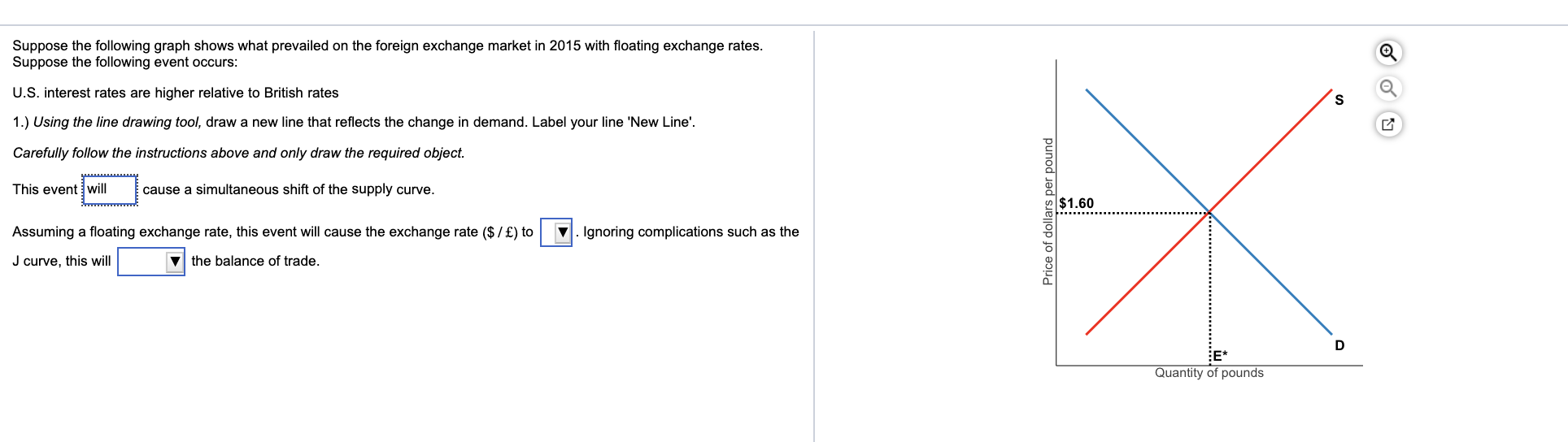Expand the balance of trade dropdown
Viewport: 1568px width, 442px height.
[151, 262]
